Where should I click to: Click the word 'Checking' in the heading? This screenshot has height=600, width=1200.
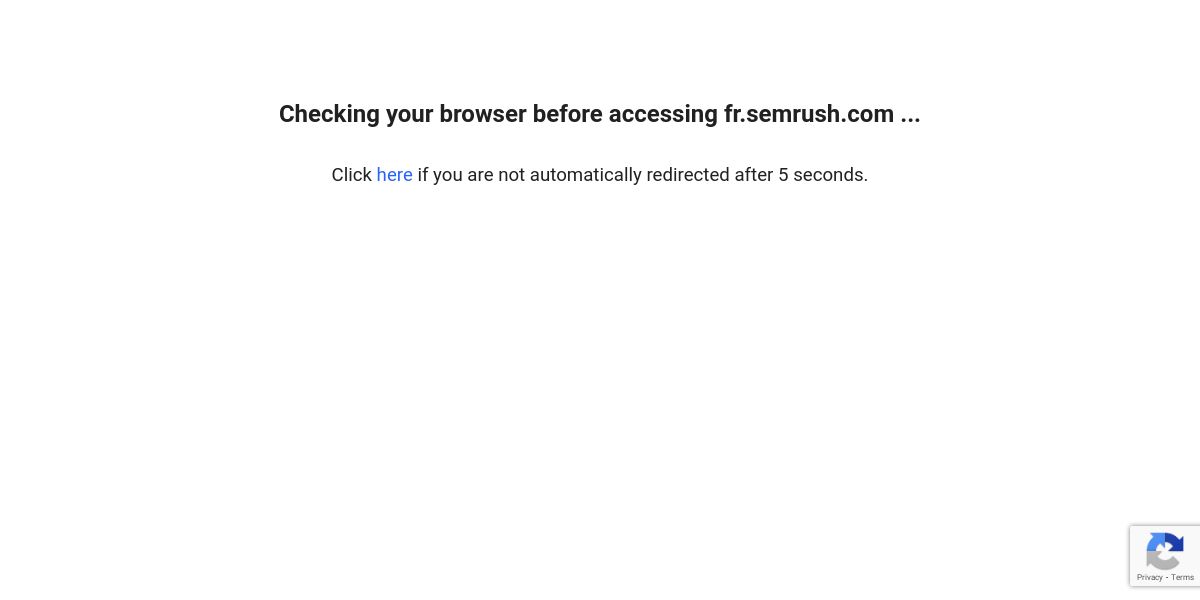pyautogui.click(x=330, y=114)
